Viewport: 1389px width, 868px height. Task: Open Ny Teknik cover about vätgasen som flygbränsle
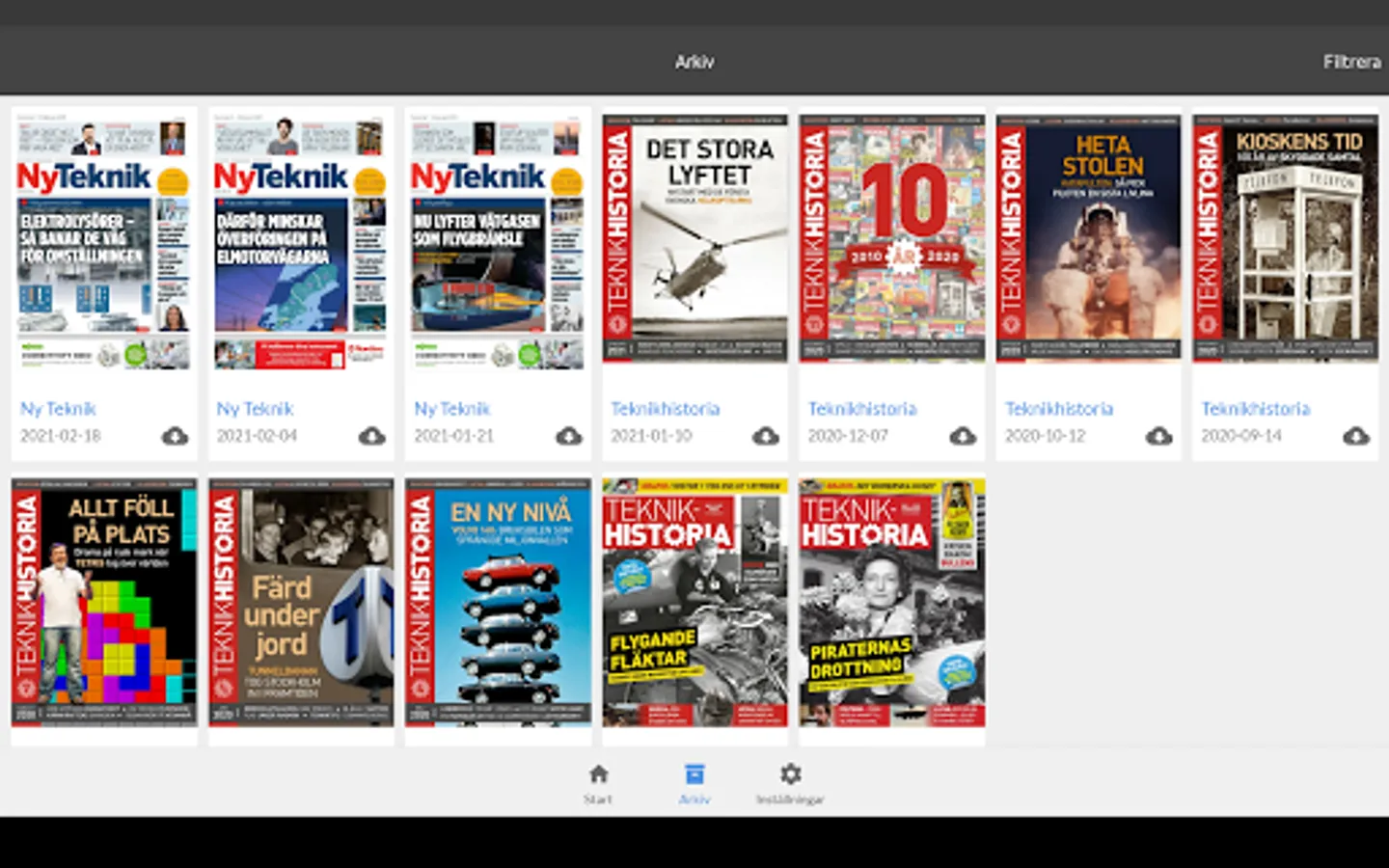pyautogui.click(x=498, y=241)
